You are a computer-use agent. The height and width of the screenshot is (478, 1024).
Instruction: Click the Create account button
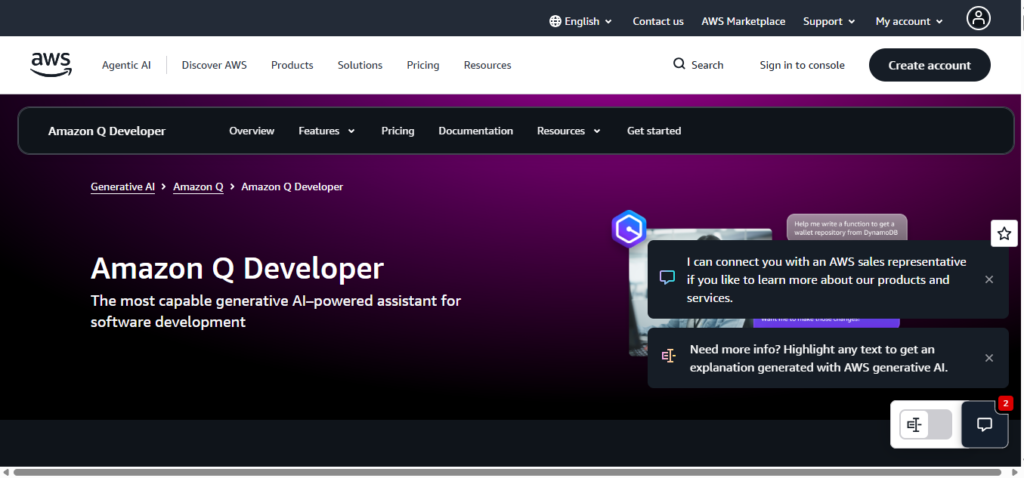pos(929,65)
